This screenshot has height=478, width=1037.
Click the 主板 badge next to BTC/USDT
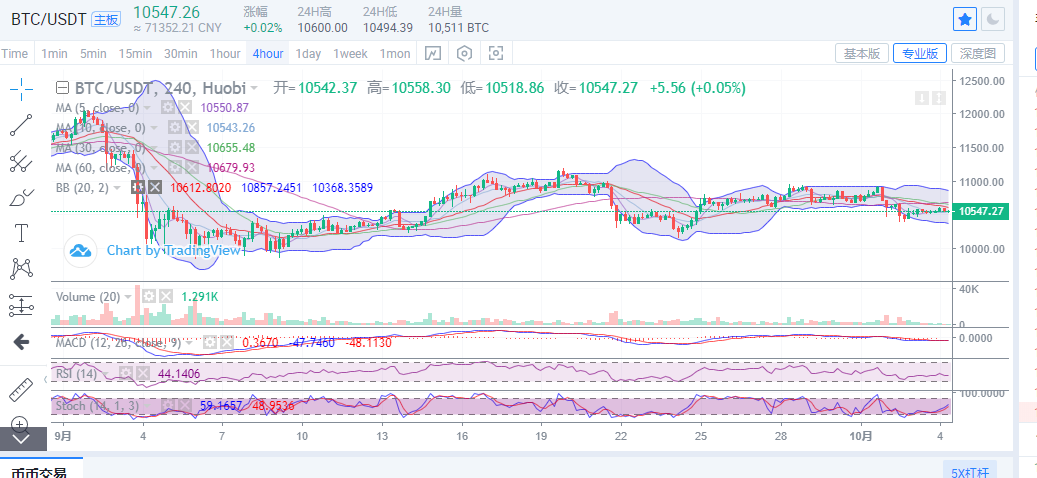click(106, 19)
